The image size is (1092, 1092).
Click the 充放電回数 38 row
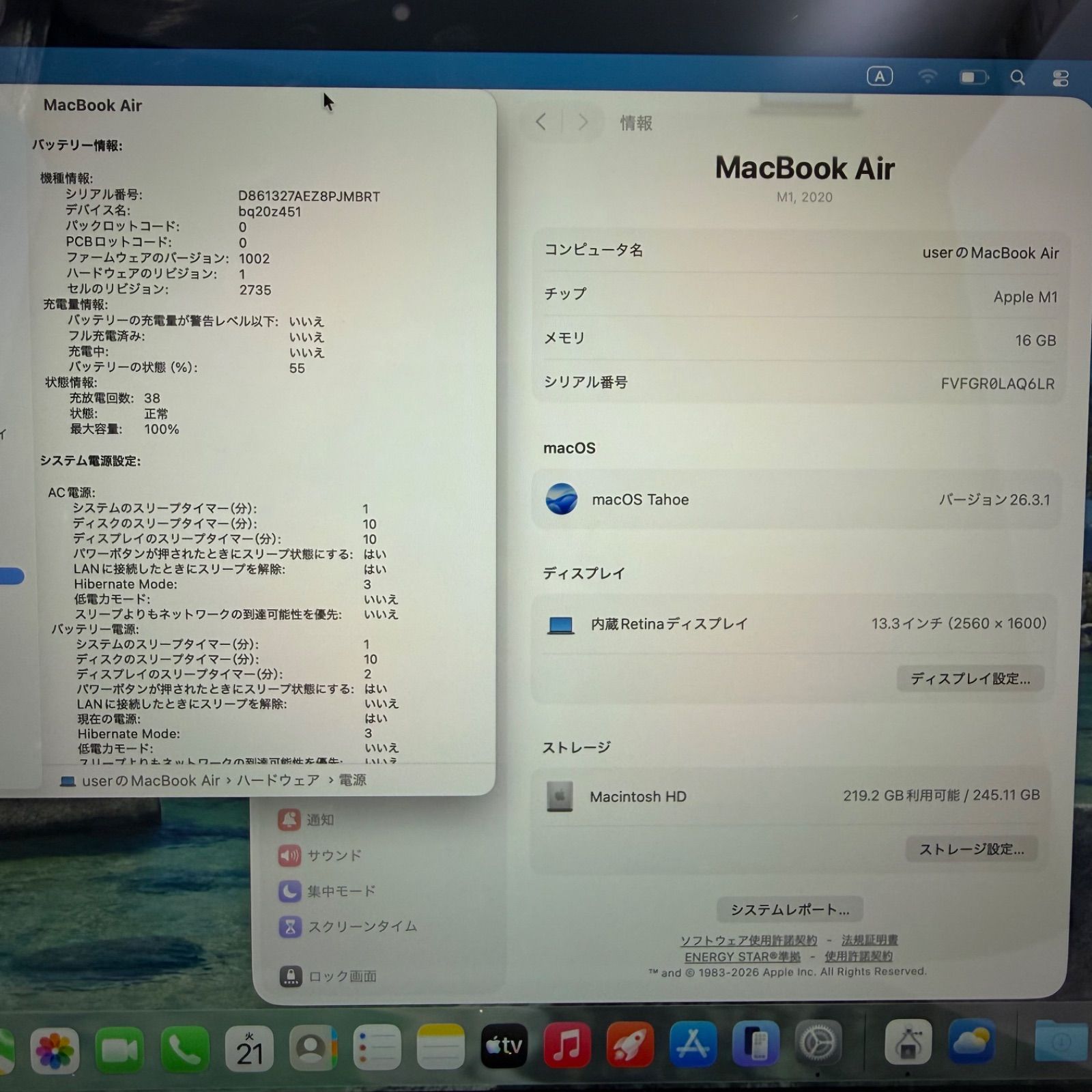(x=115, y=398)
